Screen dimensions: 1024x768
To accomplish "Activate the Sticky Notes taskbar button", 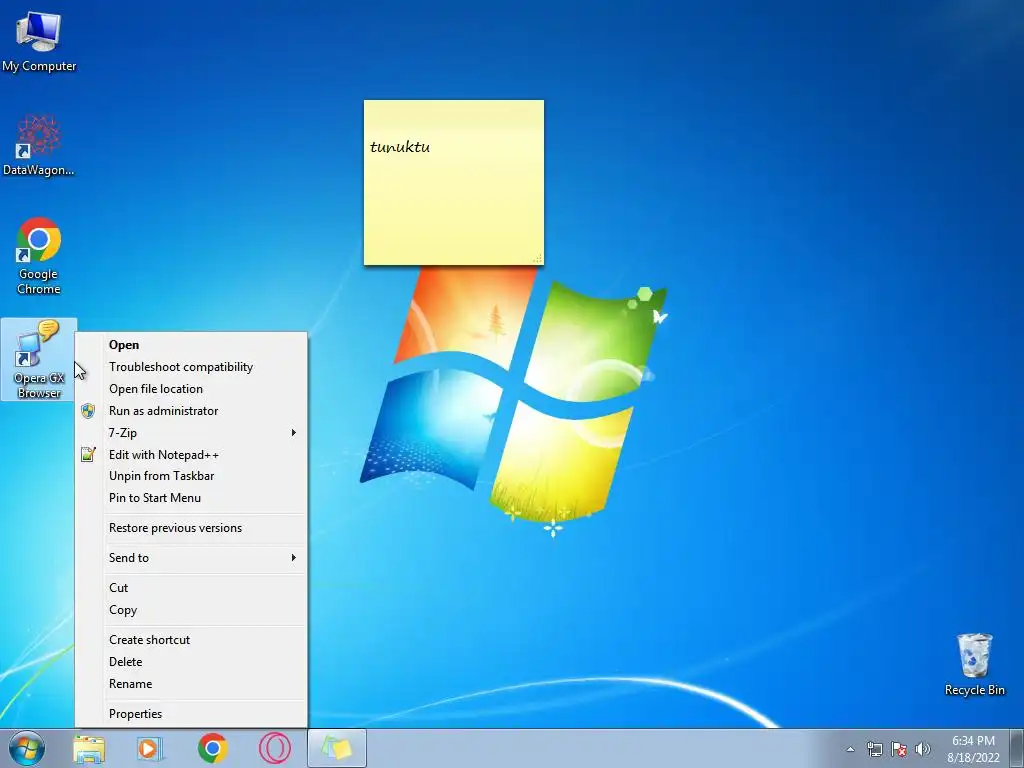I will (337, 748).
